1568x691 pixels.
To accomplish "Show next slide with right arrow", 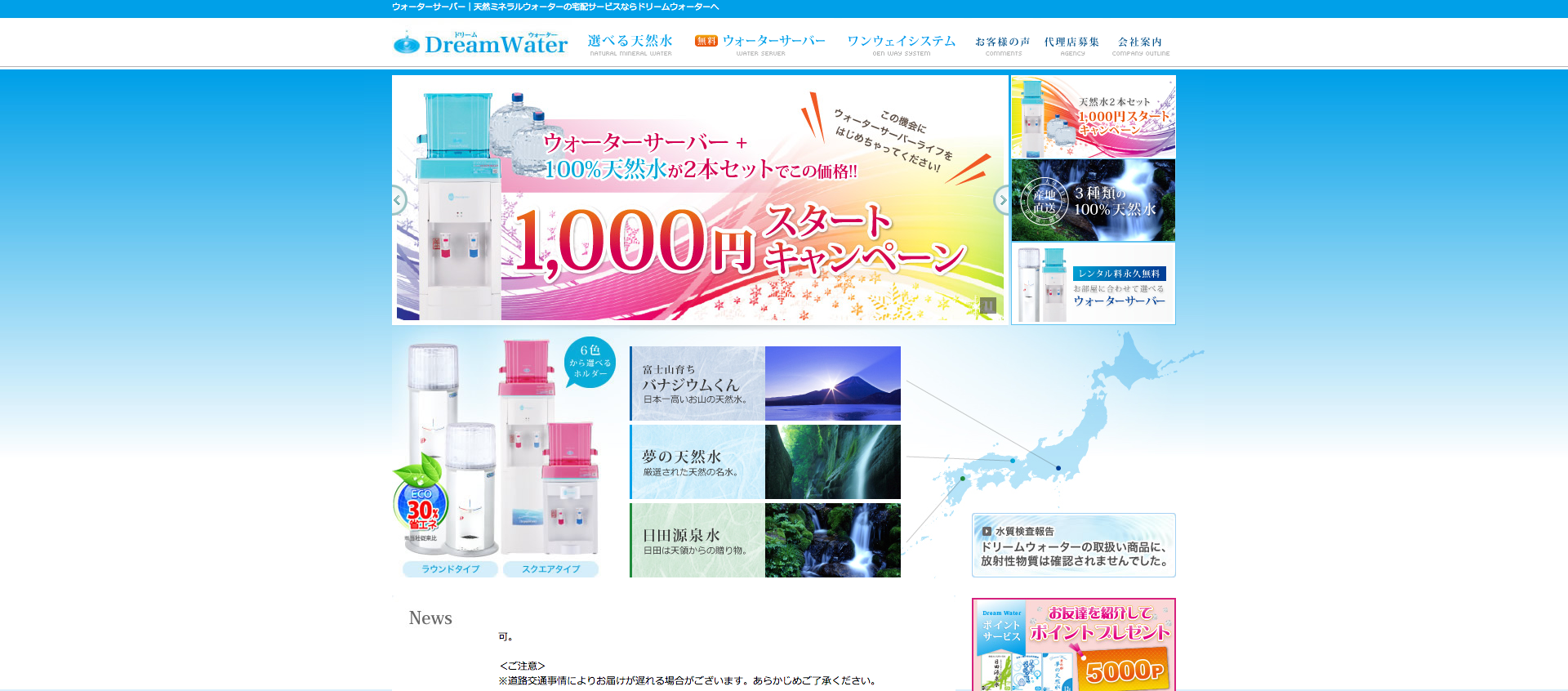I will [1001, 199].
